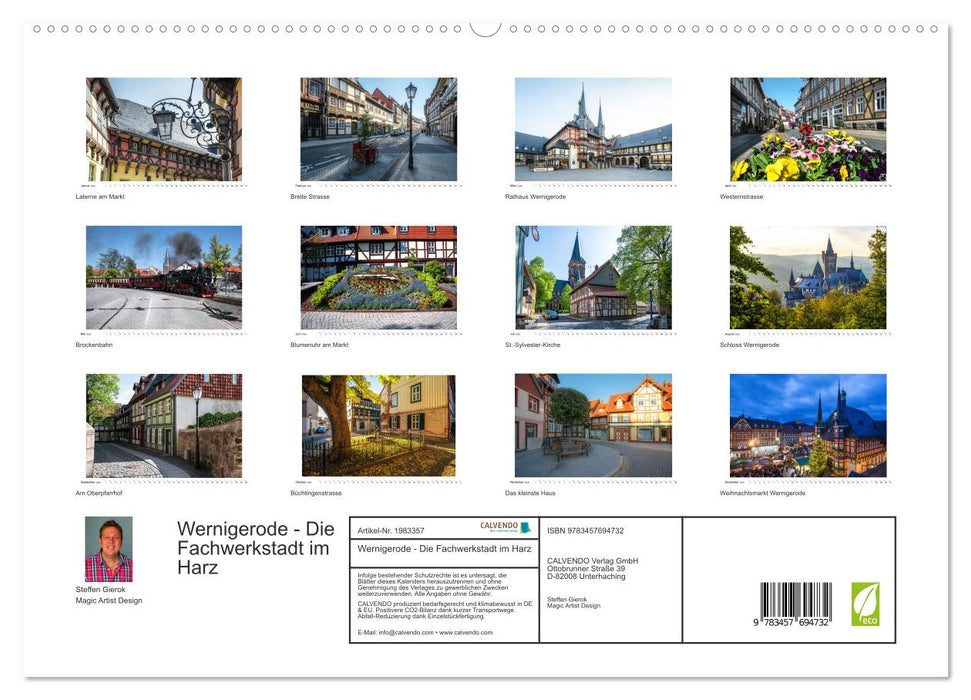Toggle the Laterne am Markt caption label

[x=99, y=196]
